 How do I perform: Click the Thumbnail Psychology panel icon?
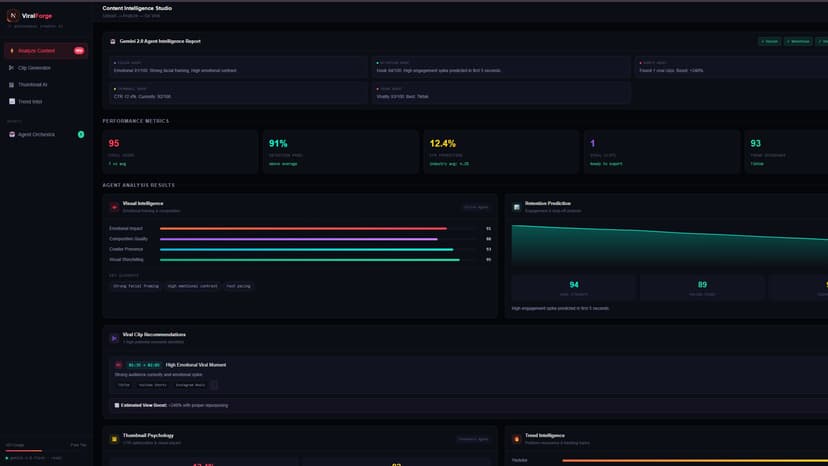pos(114,439)
